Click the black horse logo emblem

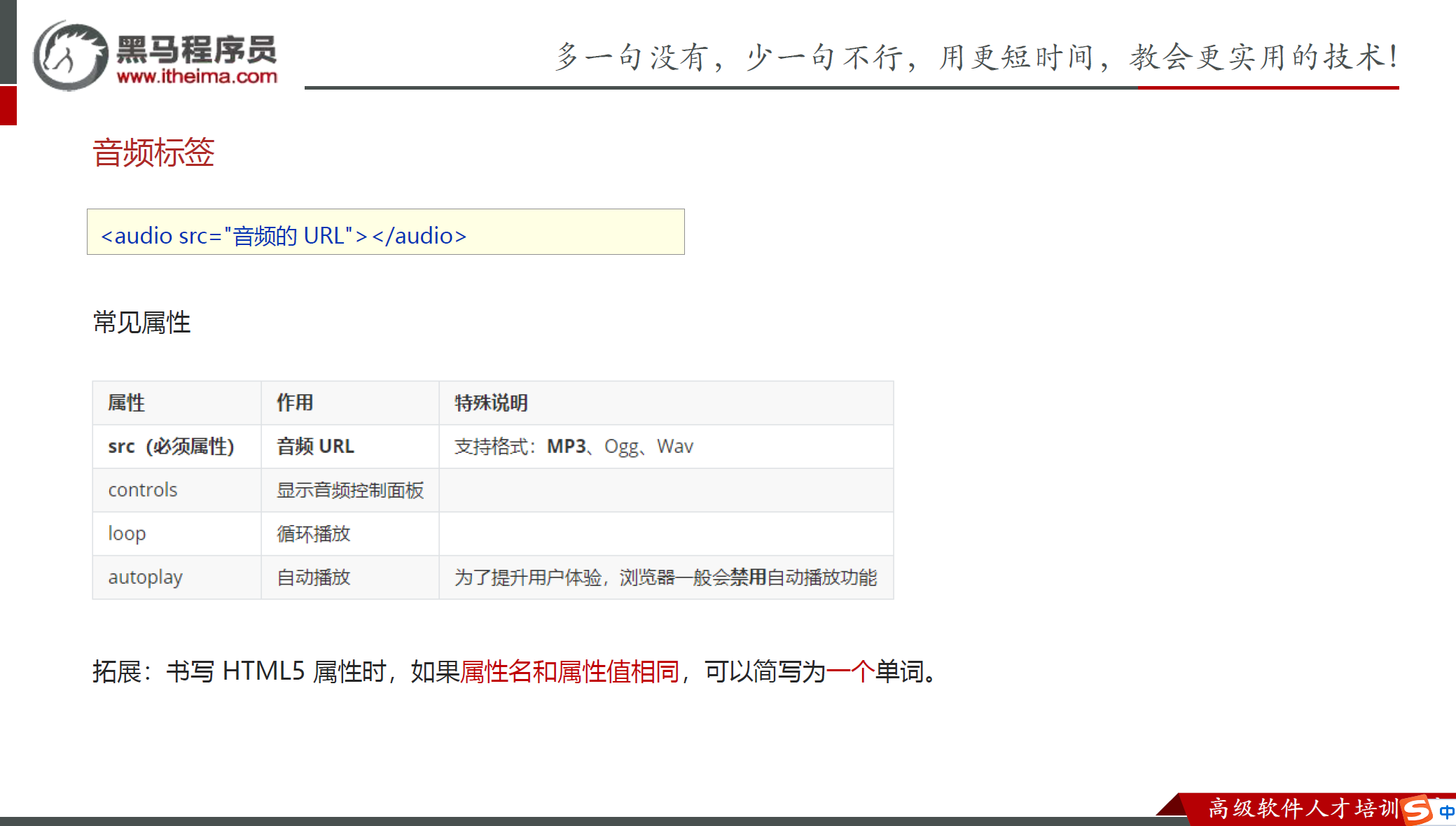tap(70, 56)
